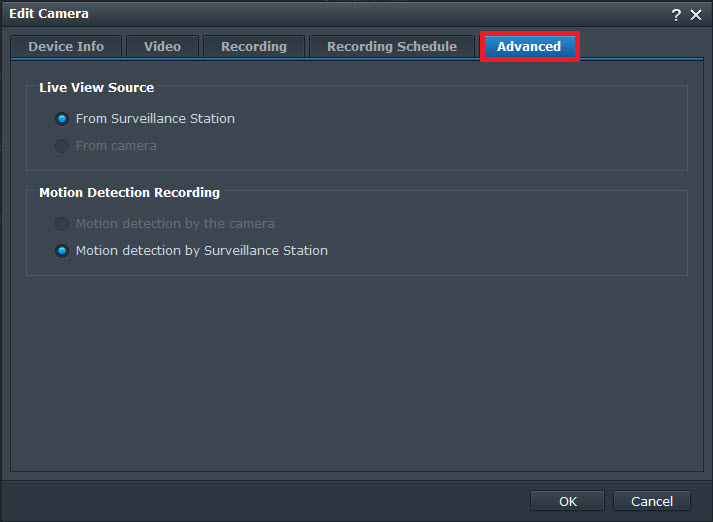Select the Recording Schedule tab
Viewport: 713px width, 522px height.
pyautogui.click(x=392, y=47)
